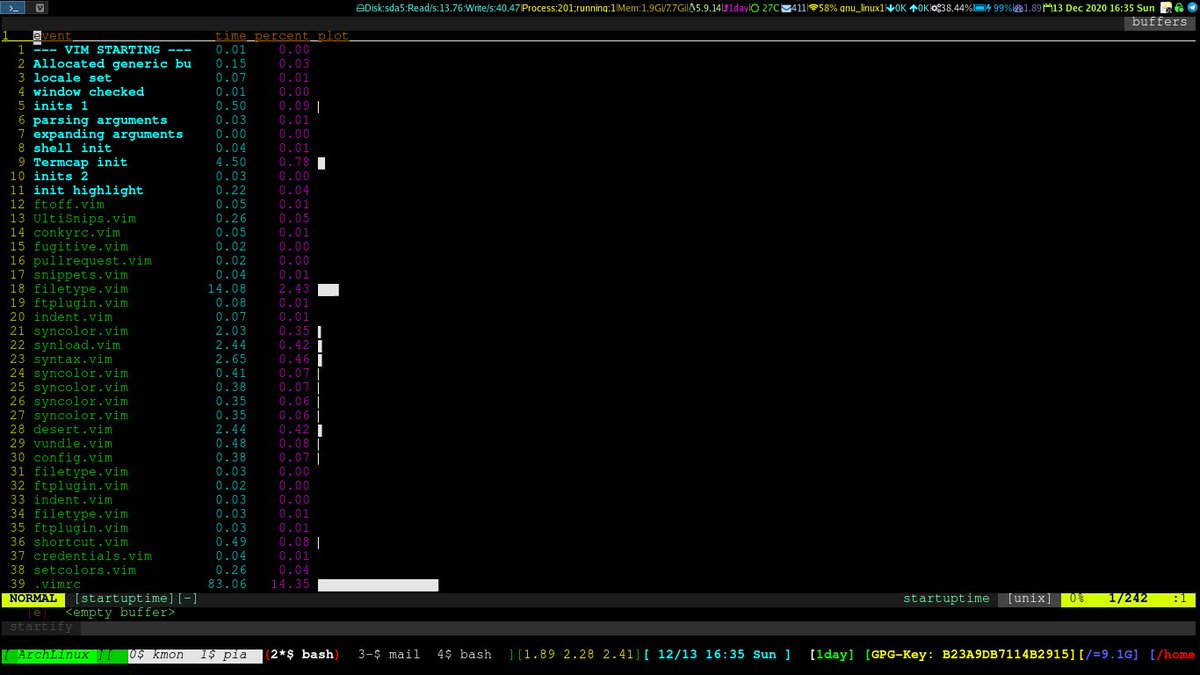The height and width of the screenshot is (675, 1200).
Task: Click the 'percent' column header
Action: pos(282,35)
